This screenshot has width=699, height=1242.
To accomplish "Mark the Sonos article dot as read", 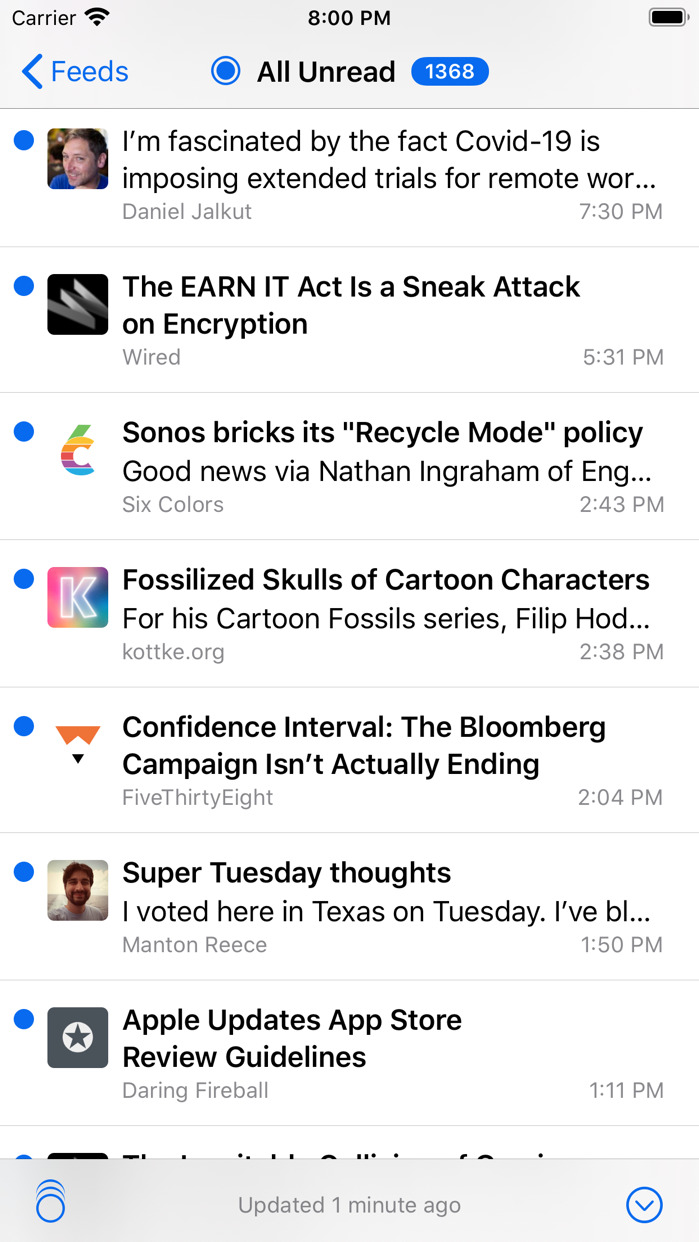I will click(23, 432).
